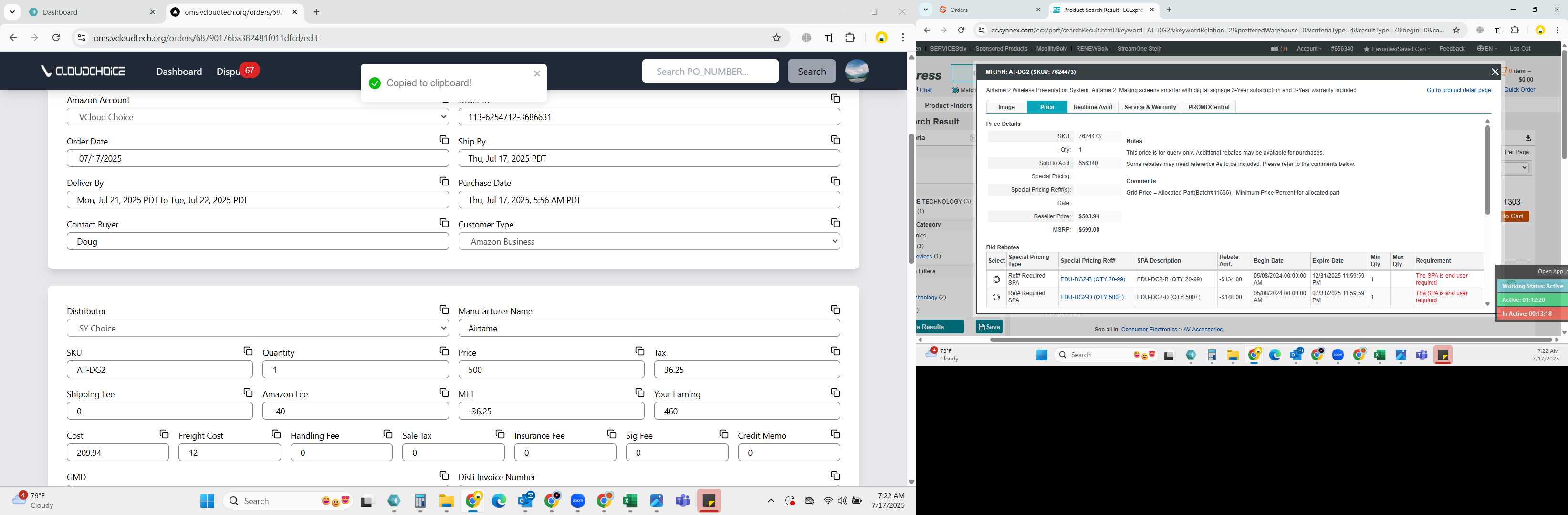Copy the Manufacturer Name value
1568x515 pixels.
coord(835,309)
